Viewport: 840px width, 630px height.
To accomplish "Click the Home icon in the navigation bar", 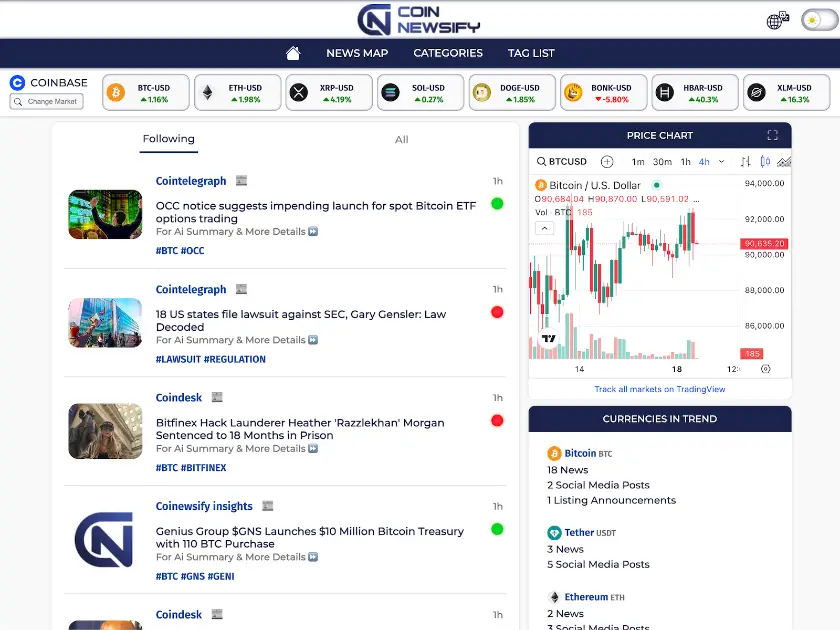I will (293, 52).
